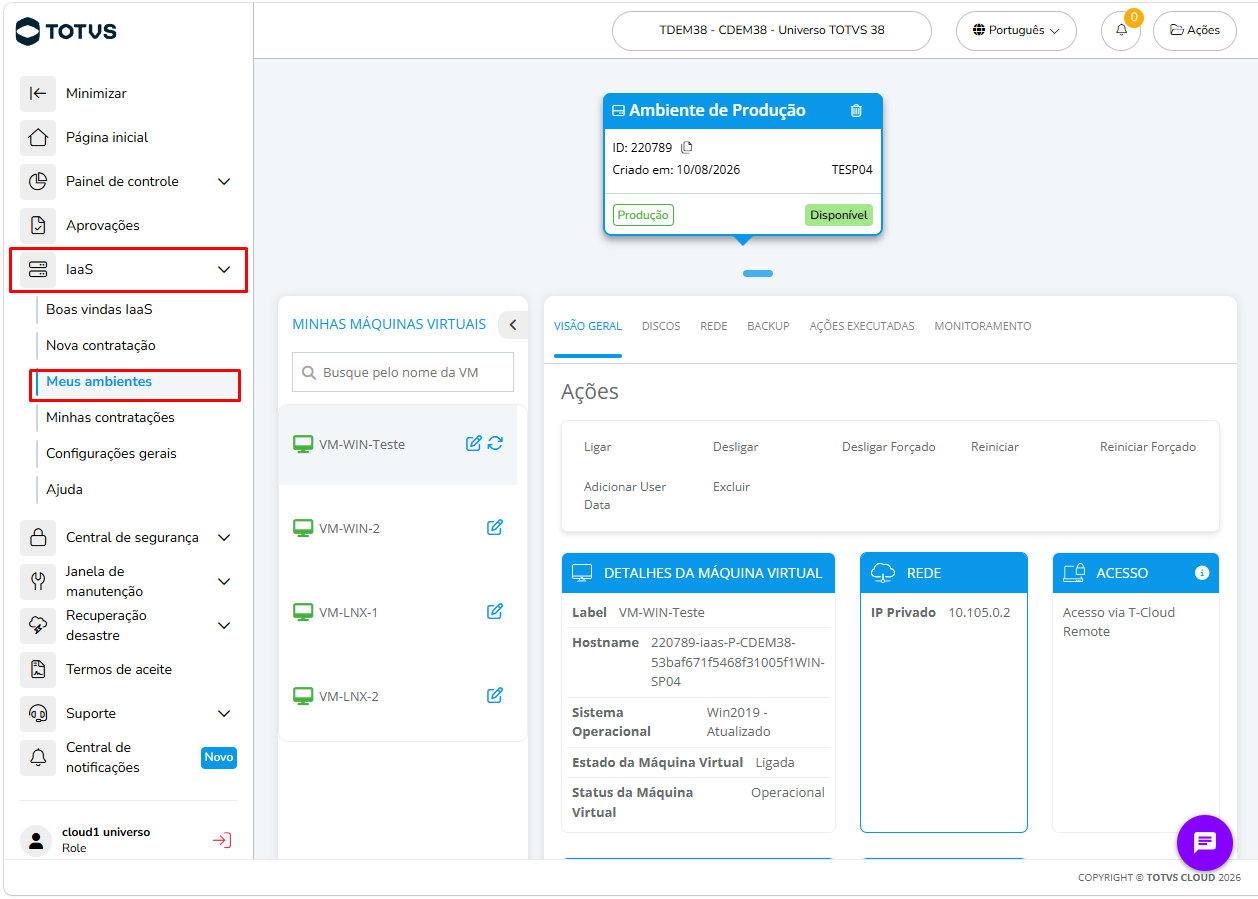This screenshot has width=1258, height=899.
Task: Open the Monitoramento tab
Action: 983,326
